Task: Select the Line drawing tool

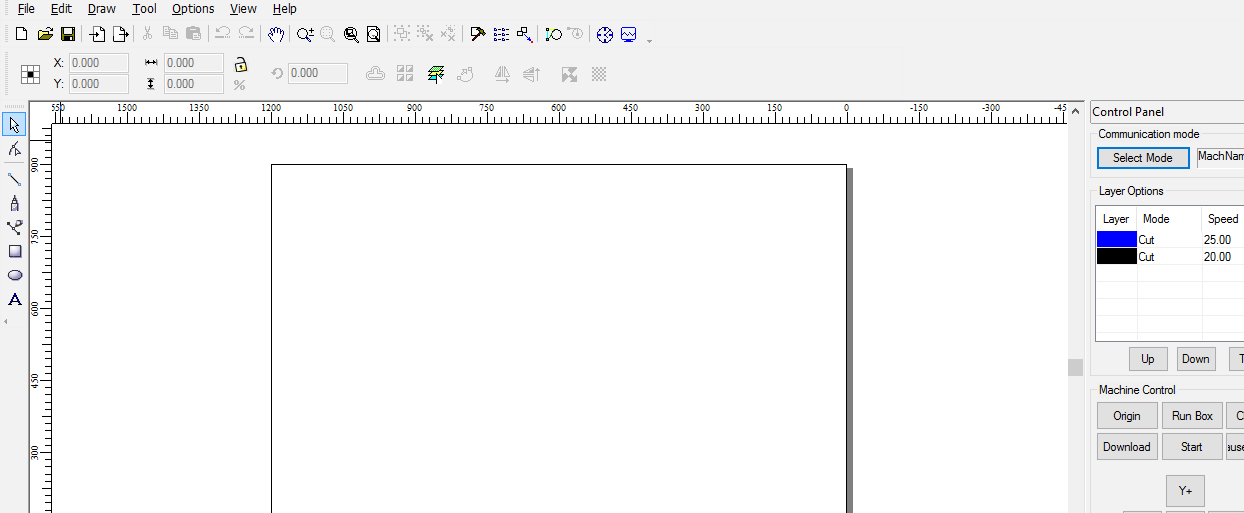Action: click(14, 179)
